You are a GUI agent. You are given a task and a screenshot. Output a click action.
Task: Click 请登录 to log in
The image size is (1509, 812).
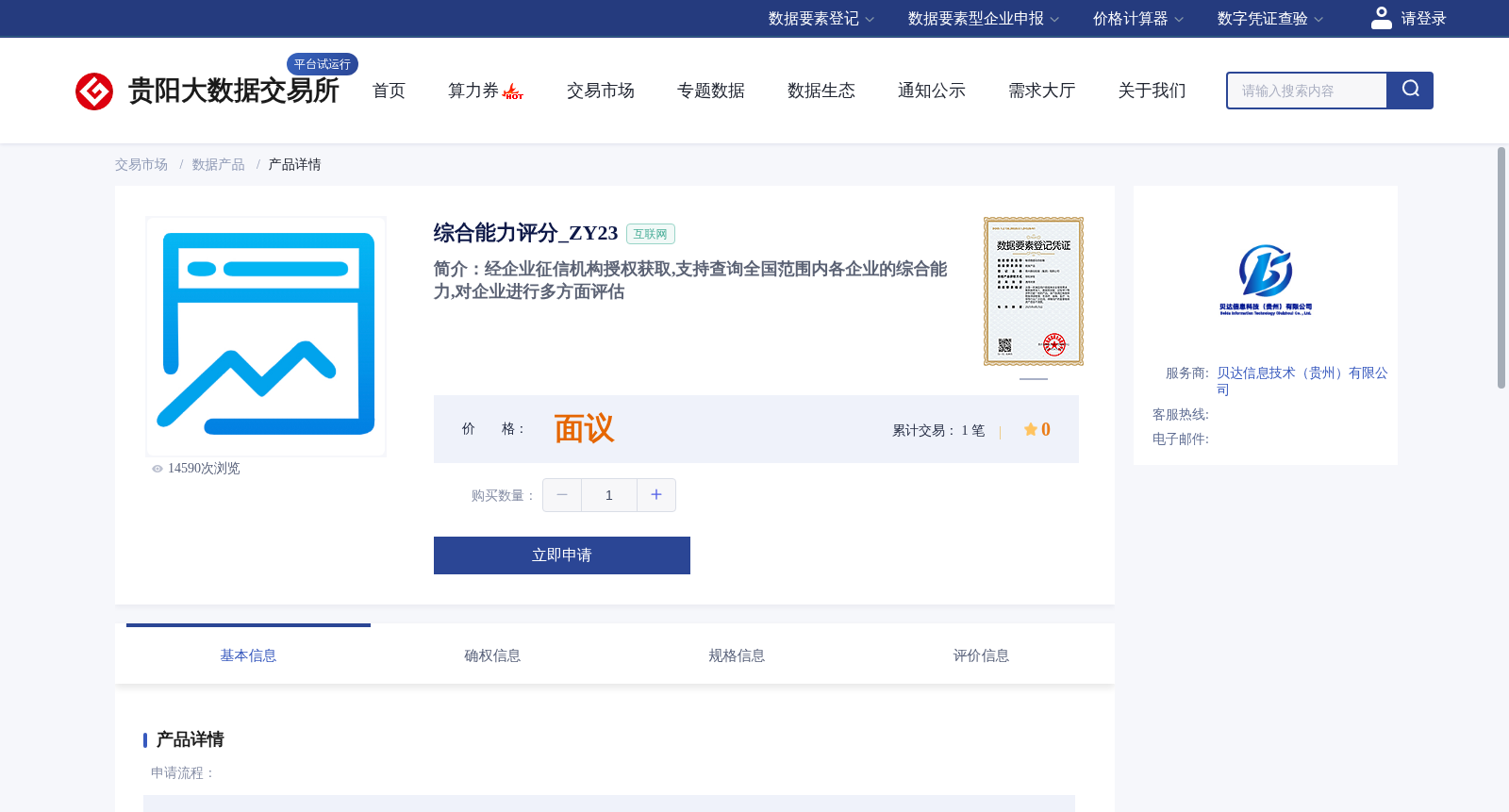click(x=1423, y=19)
